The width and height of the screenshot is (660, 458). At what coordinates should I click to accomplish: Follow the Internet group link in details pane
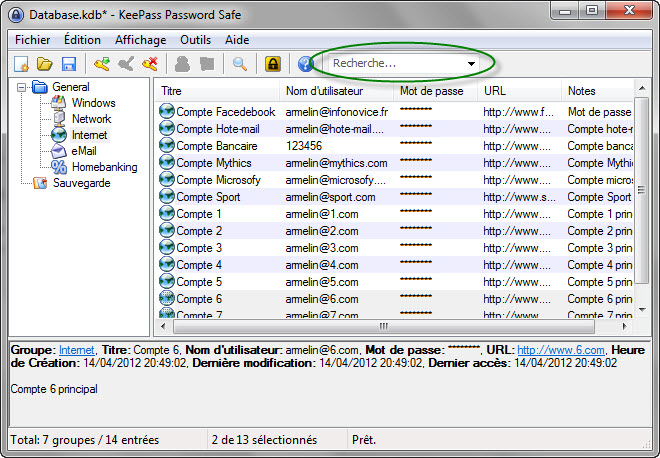[77, 350]
